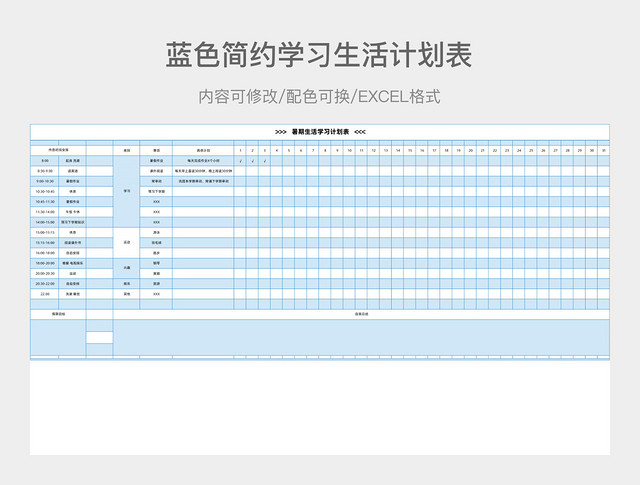Click the 8:00 time cell
640x485 pixels.
coord(45,161)
